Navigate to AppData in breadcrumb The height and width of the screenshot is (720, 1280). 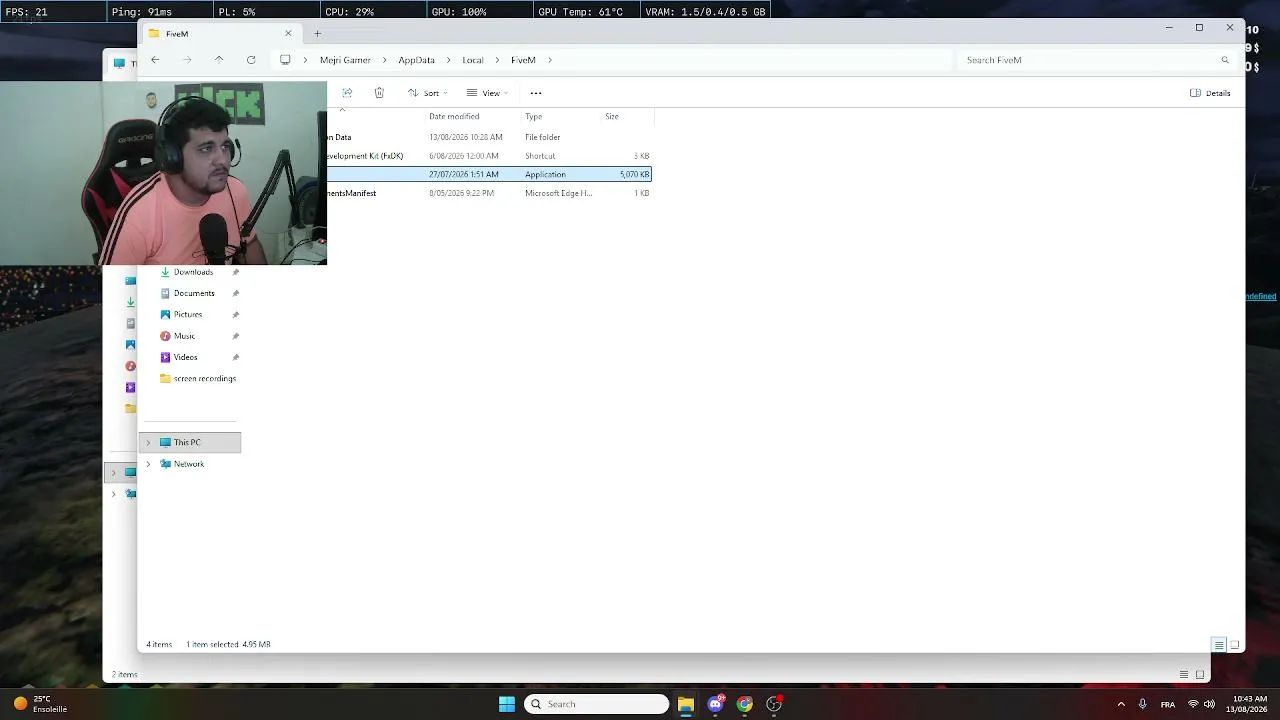click(416, 60)
